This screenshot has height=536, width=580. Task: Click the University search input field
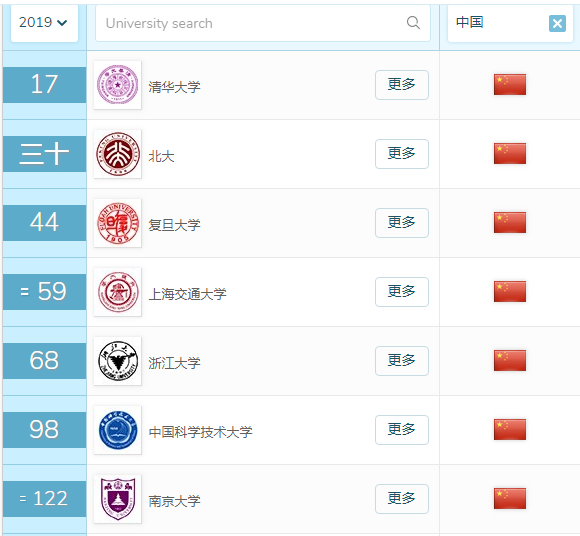tap(263, 23)
